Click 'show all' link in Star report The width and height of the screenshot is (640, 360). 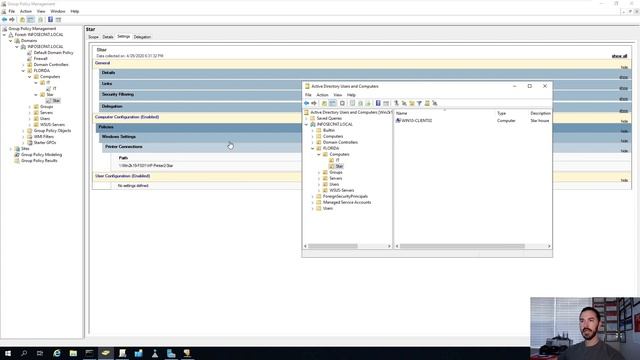[619, 56]
